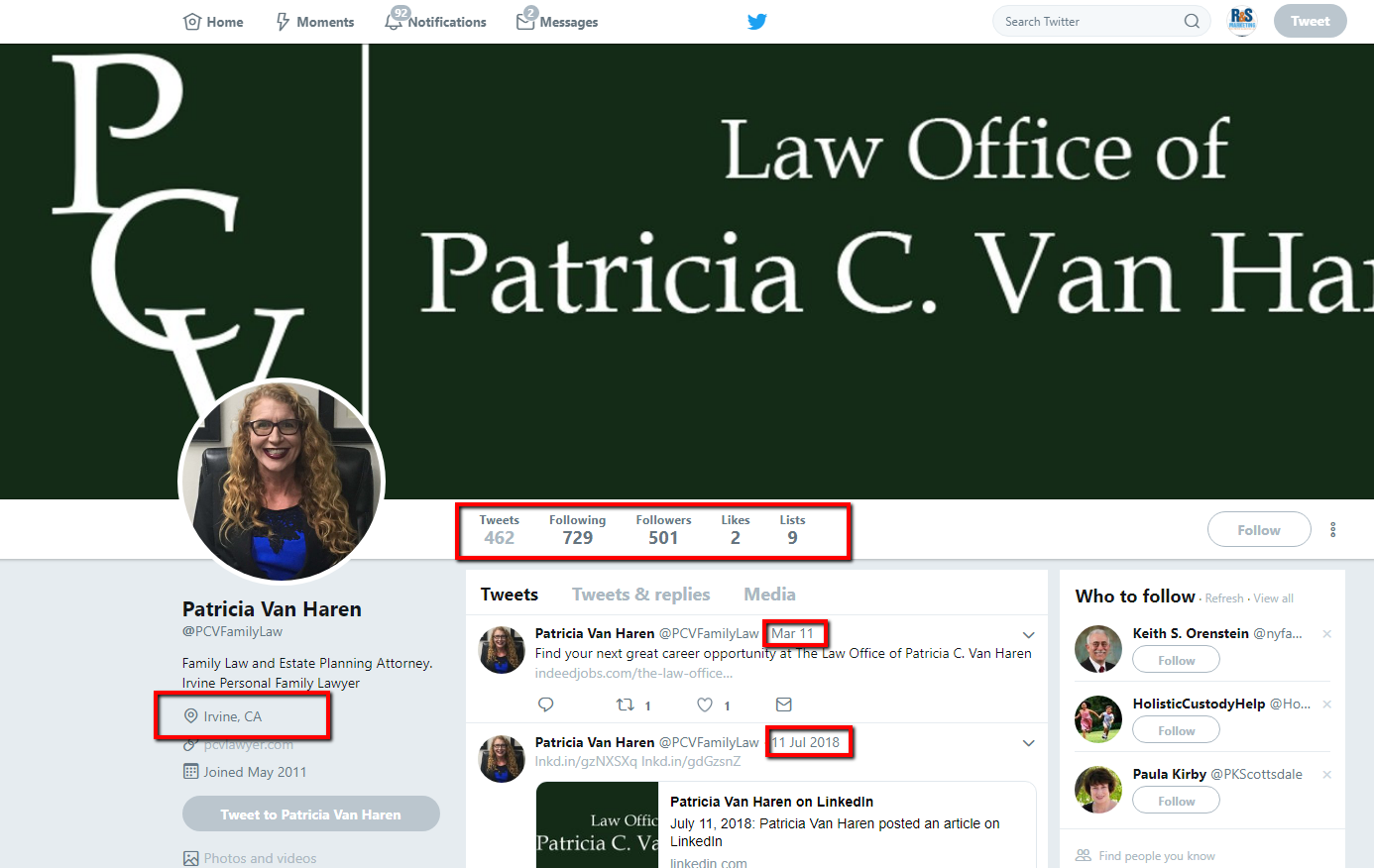Like the Mar 11 tweet

pyautogui.click(x=705, y=705)
